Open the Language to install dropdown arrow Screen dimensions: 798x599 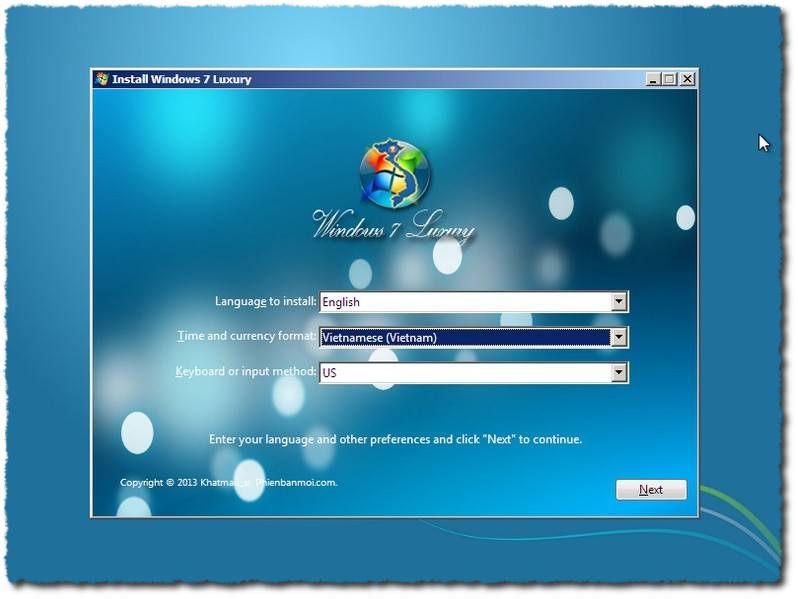tap(618, 302)
